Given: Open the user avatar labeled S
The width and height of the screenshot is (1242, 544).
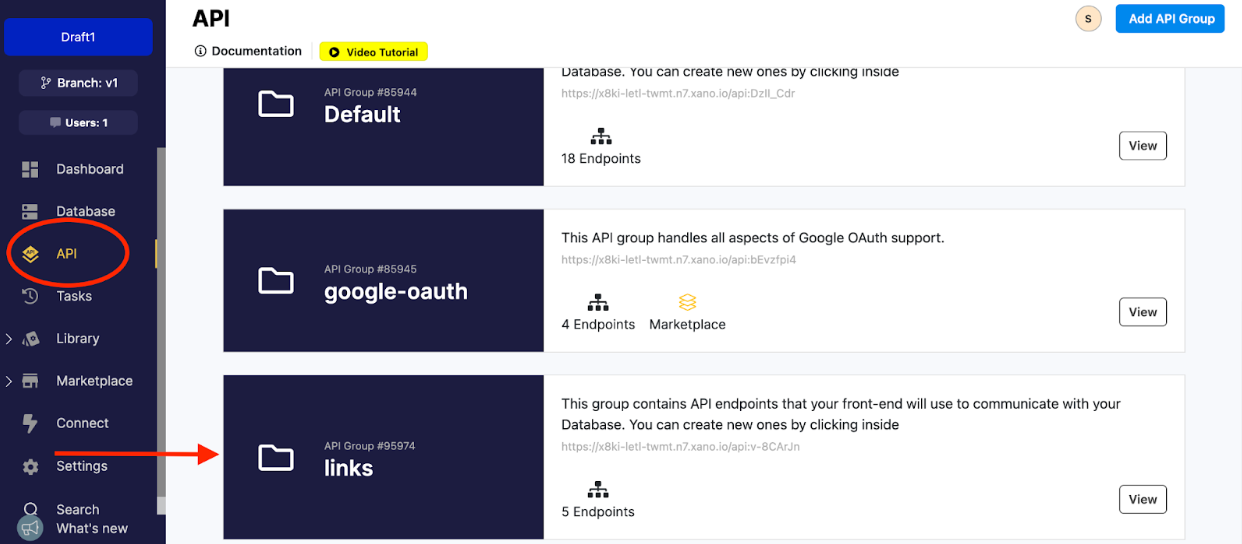Looking at the screenshot, I should pyautogui.click(x=1087, y=19).
